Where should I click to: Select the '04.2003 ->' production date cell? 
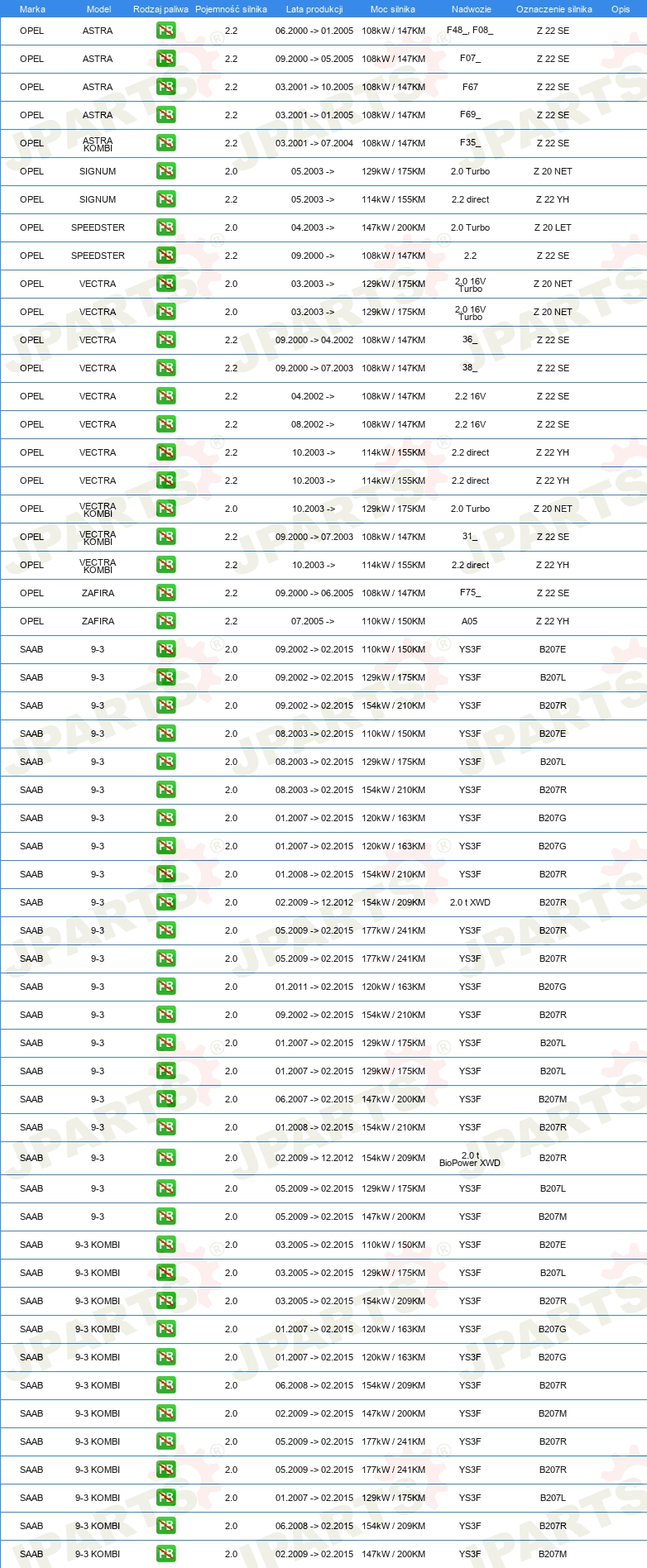(x=313, y=227)
